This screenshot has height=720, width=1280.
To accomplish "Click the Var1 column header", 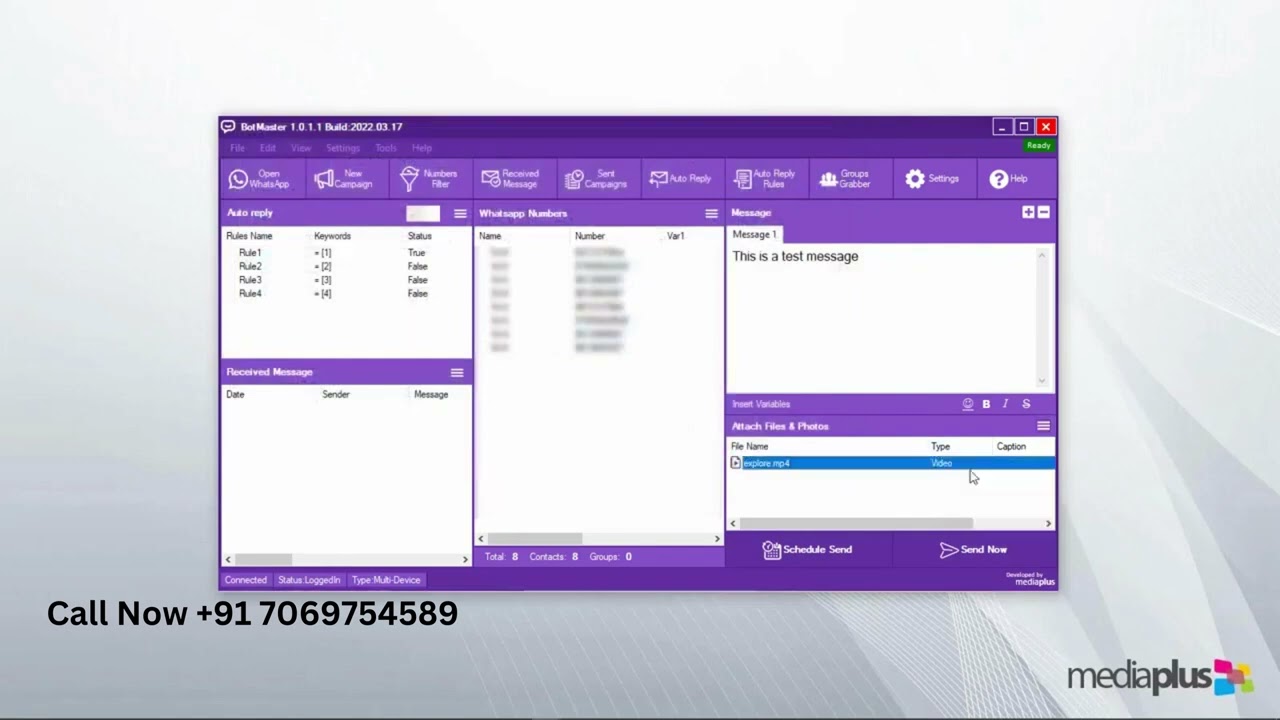I will coord(675,236).
